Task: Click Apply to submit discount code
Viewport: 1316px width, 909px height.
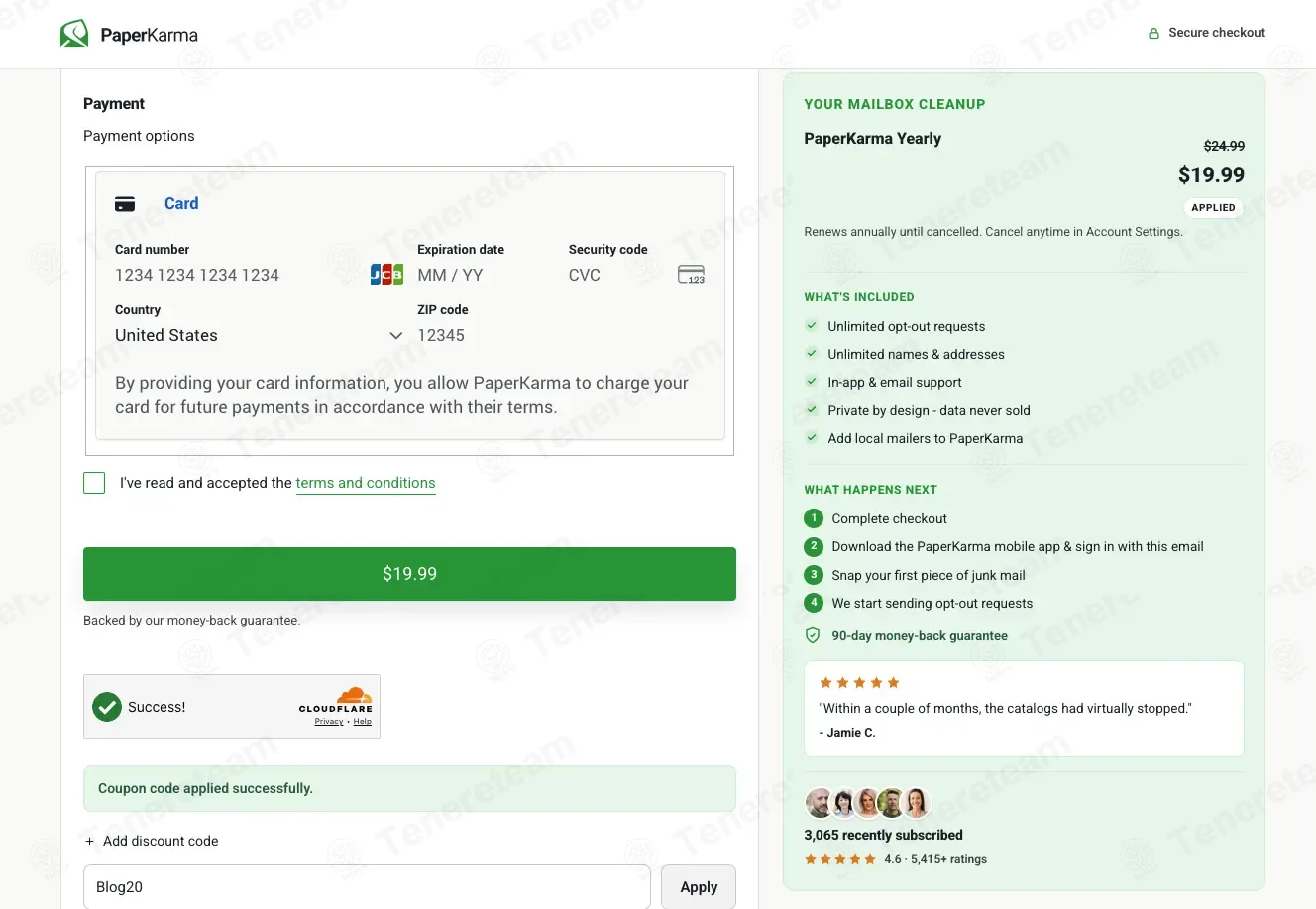Action: (x=699, y=887)
